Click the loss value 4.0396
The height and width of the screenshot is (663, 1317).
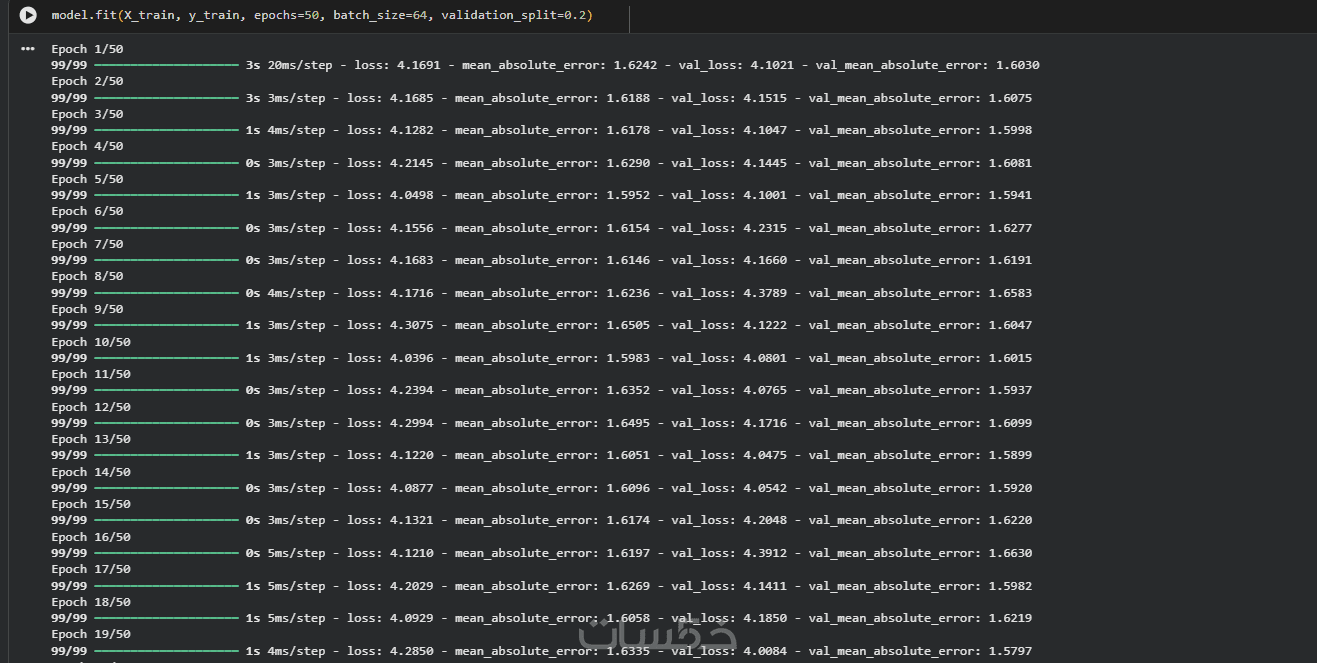point(412,358)
